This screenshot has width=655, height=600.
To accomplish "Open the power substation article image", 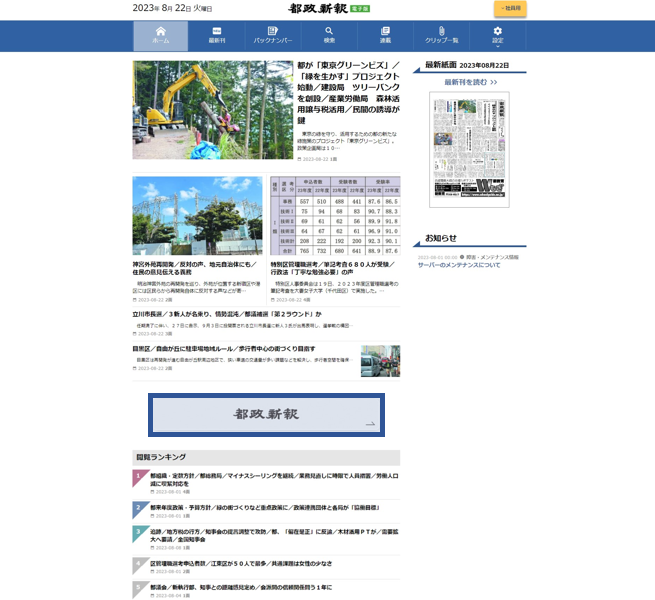I will [197, 216].
